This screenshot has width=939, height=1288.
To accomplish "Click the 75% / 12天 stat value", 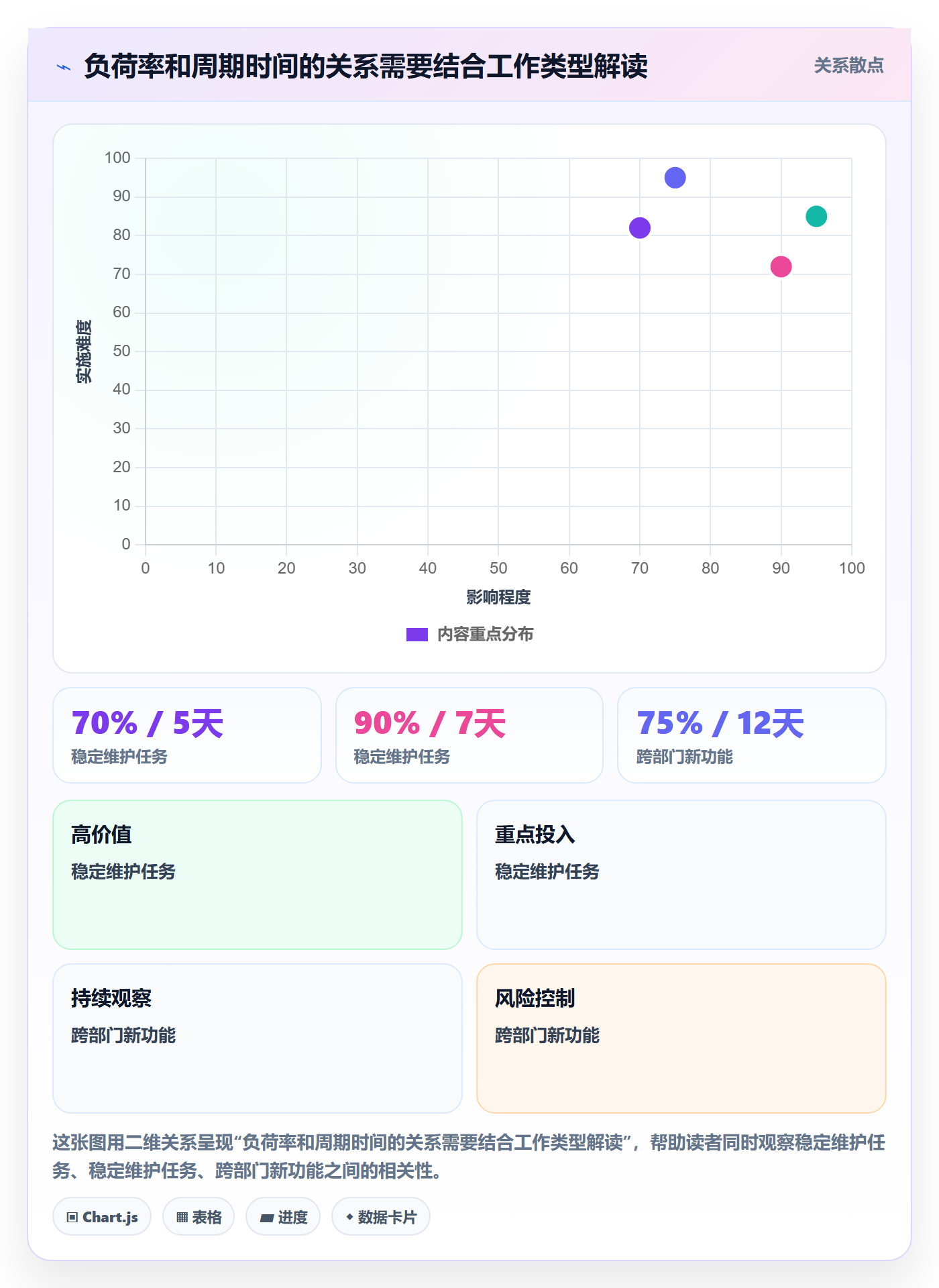I will tap(720, 723).
